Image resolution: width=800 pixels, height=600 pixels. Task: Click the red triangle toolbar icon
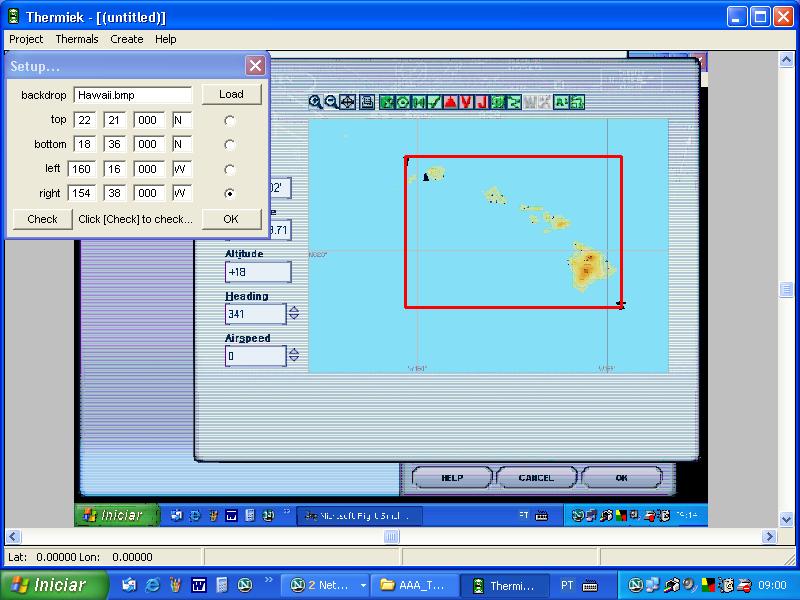(450, 101)
